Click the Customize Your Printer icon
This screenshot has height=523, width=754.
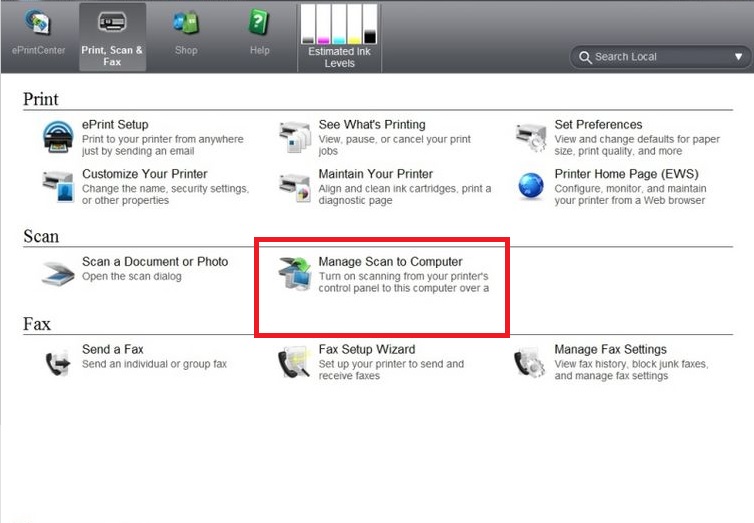58,187
